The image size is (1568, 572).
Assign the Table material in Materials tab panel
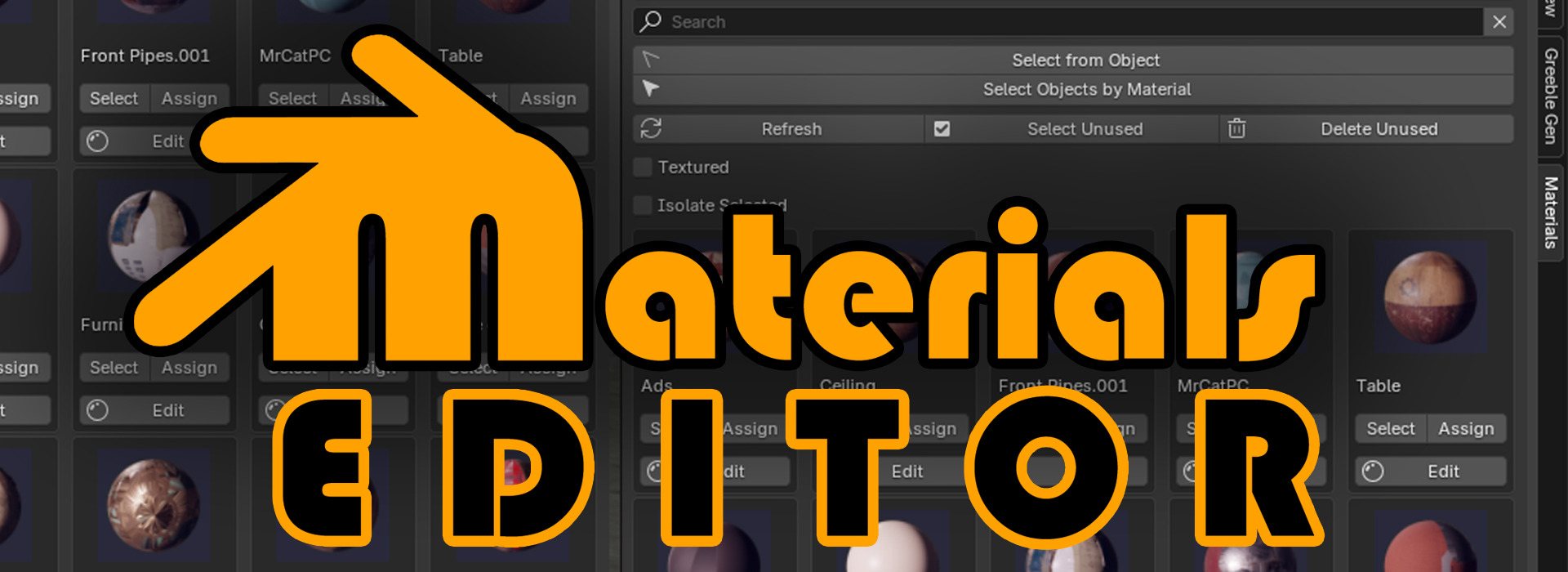pyautogui.click(x=1466, y=429)
